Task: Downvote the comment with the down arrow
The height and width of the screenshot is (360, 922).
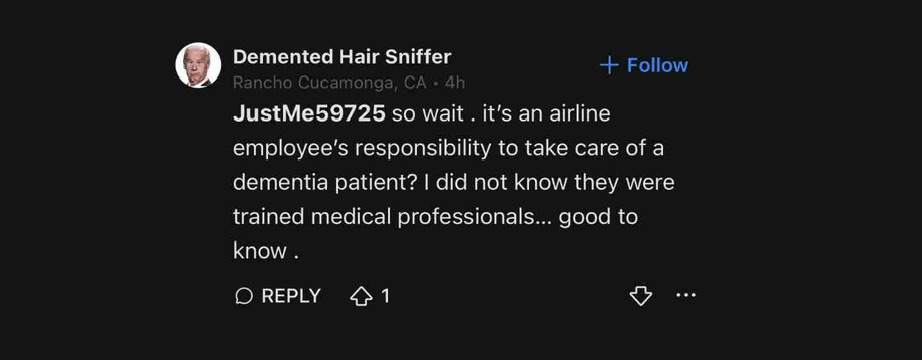Action: (x=640, y=296)
